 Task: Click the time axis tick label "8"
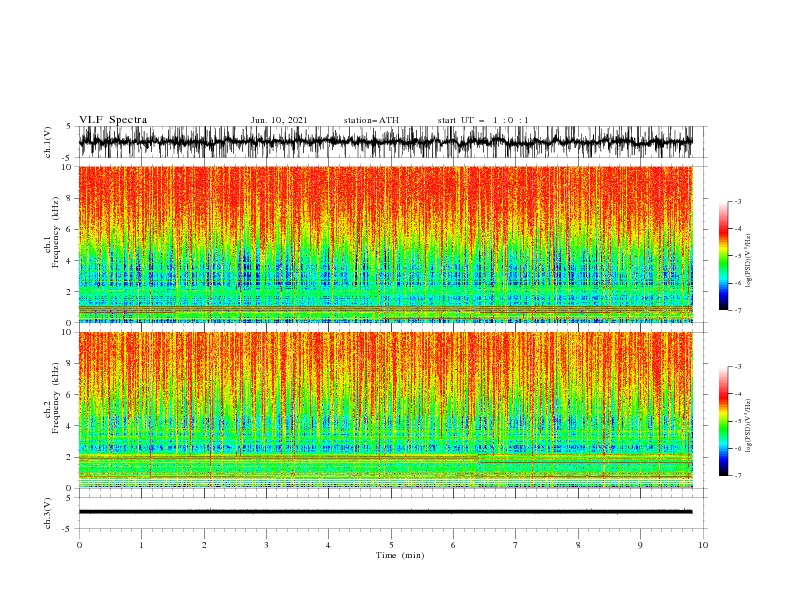click(x=578, y=545)
